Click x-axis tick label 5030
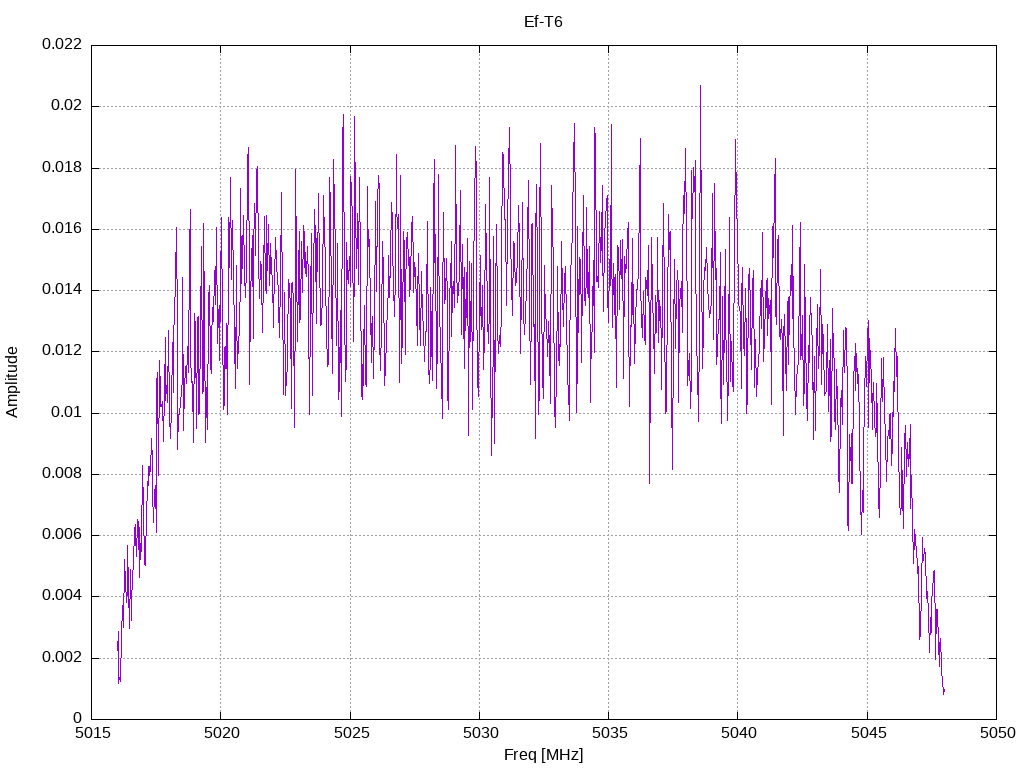 pos(480,733)
